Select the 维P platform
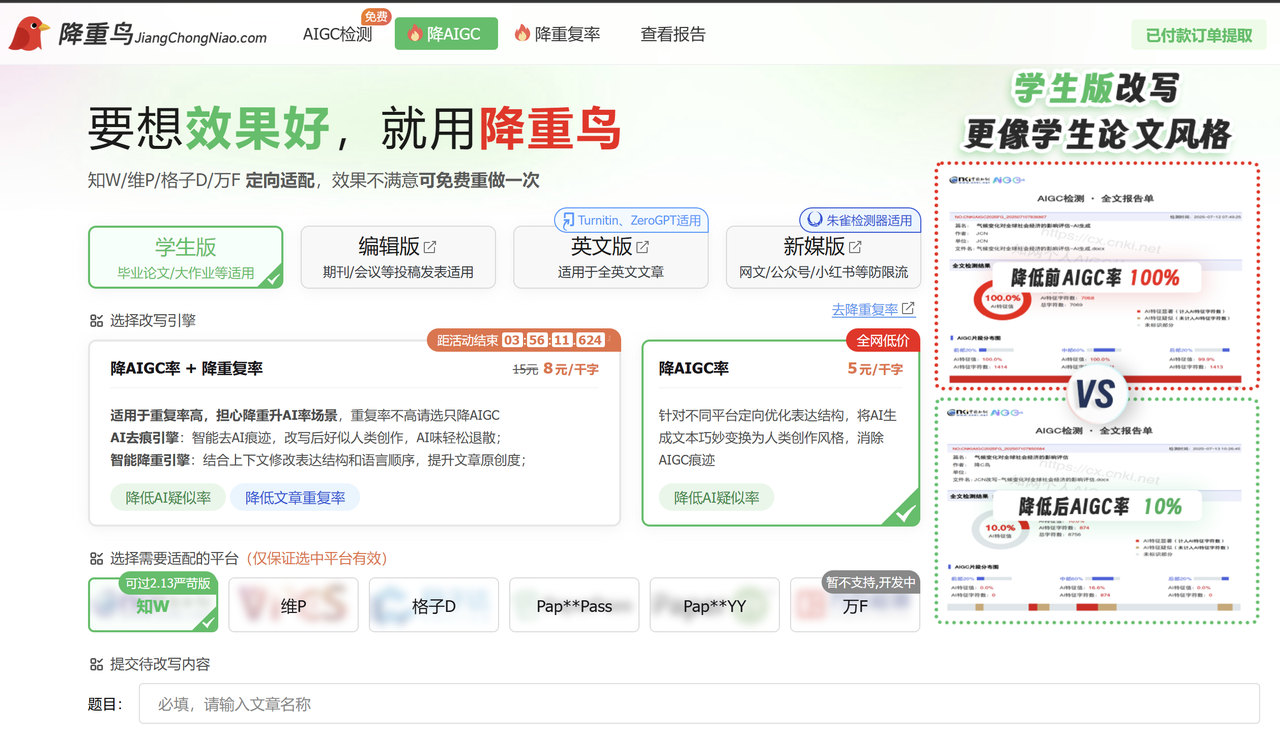 293,605
